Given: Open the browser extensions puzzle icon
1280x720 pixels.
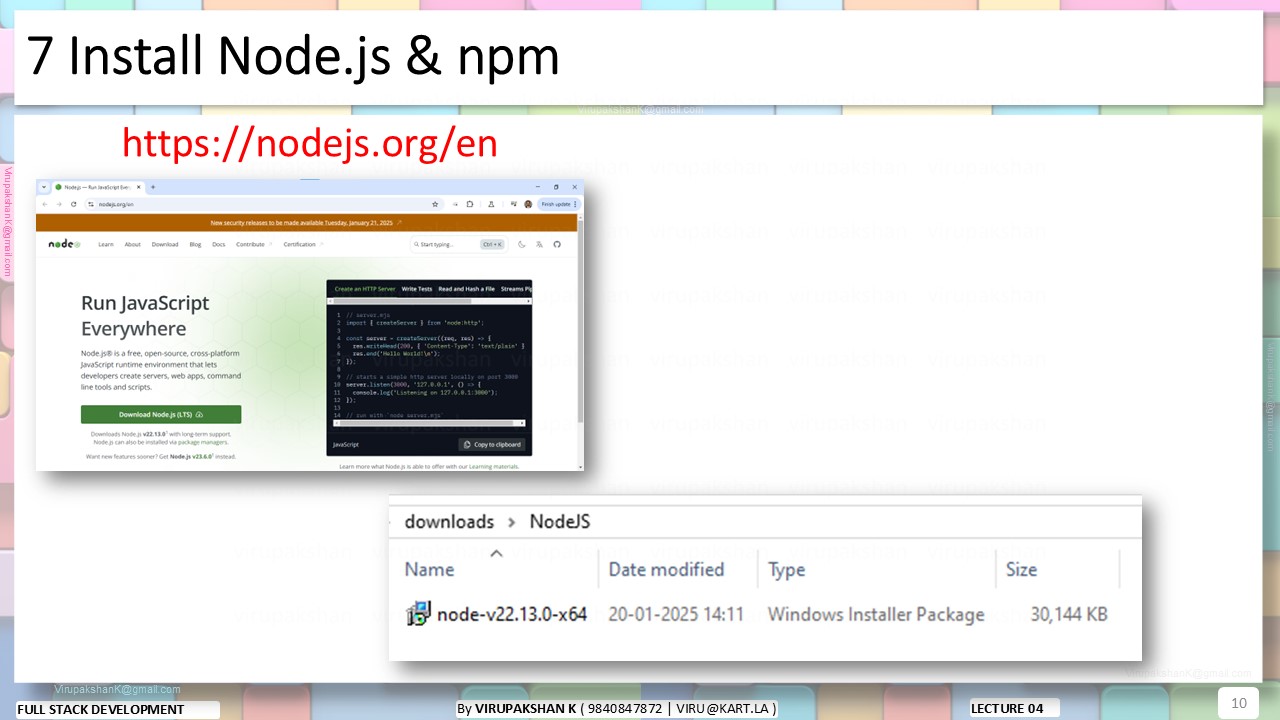Looking at the screenshot, I should click(470, 204).
